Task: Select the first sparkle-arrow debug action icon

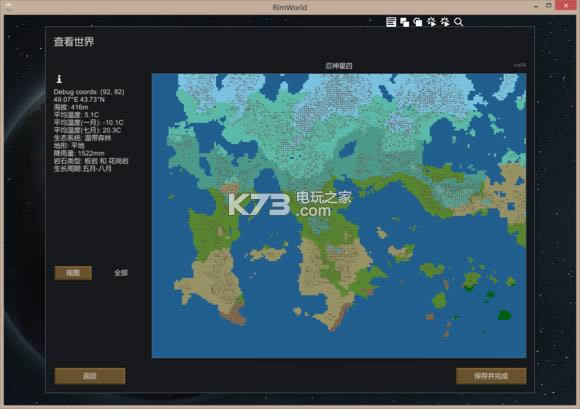Action: tap(431, 22)
